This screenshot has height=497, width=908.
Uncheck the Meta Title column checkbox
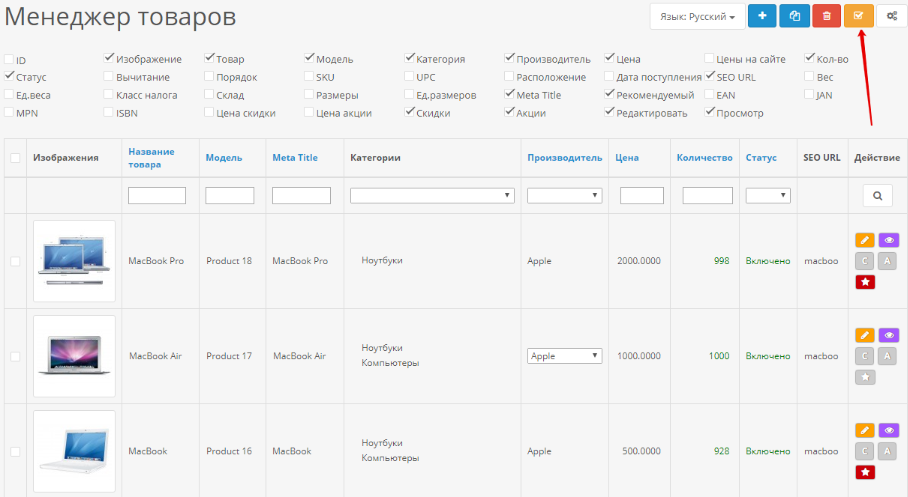tap(510, 95)
